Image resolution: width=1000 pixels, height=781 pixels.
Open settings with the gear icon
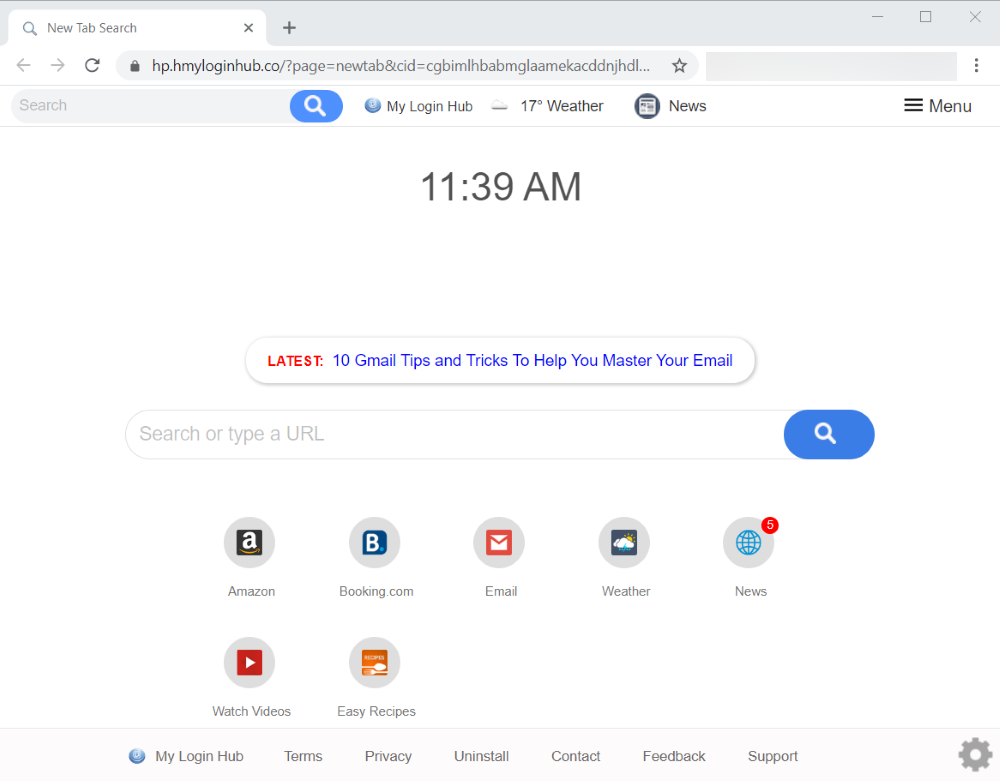975,755
